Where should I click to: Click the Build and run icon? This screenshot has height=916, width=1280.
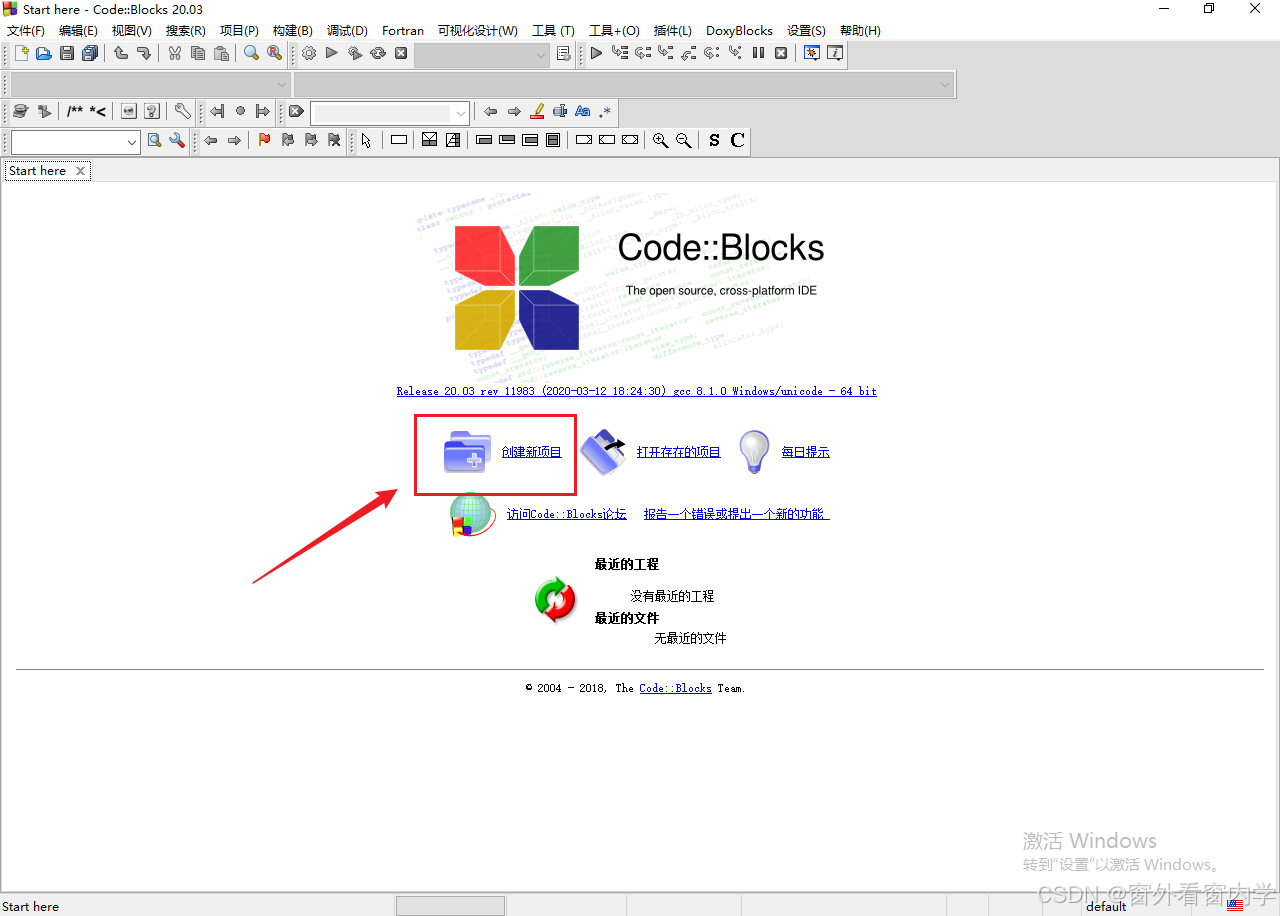tap(355, 54)
